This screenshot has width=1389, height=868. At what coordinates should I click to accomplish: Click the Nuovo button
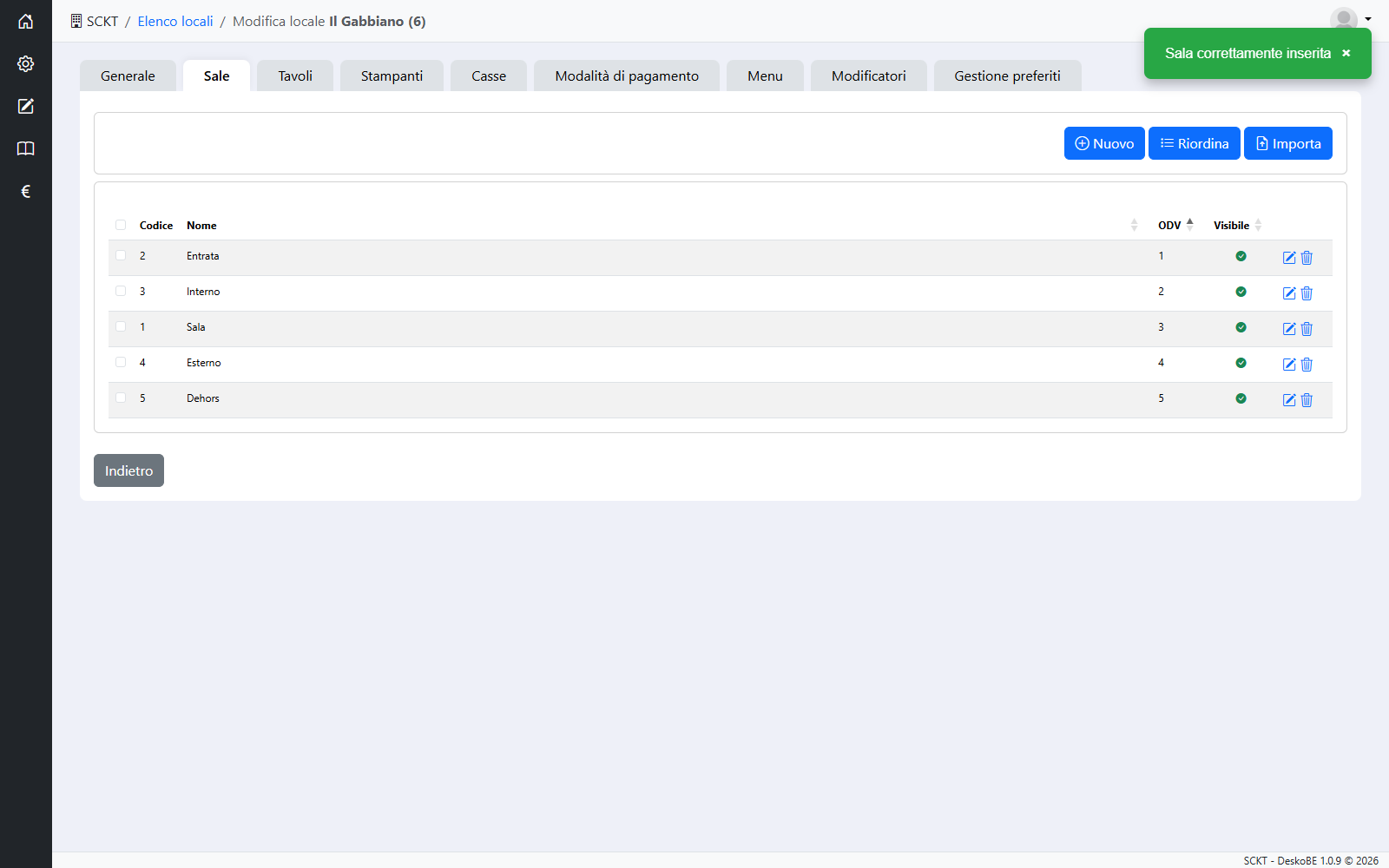[x=1104, y=143]
